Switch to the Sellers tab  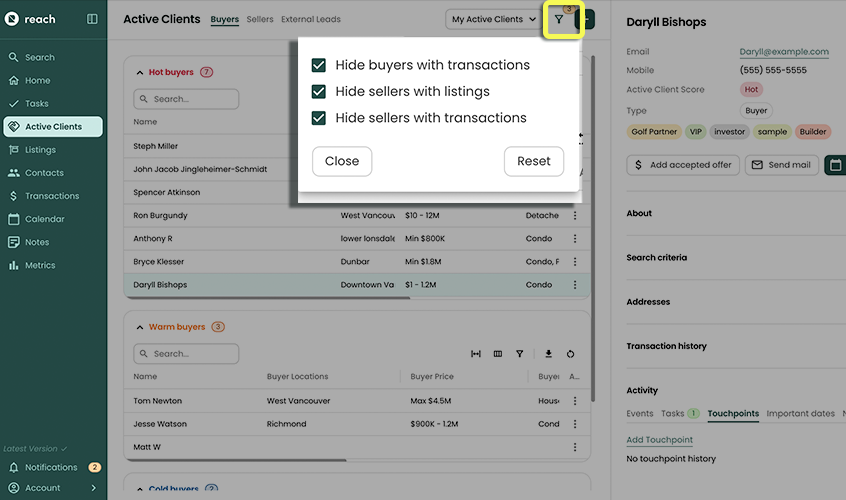pos(260,20)
